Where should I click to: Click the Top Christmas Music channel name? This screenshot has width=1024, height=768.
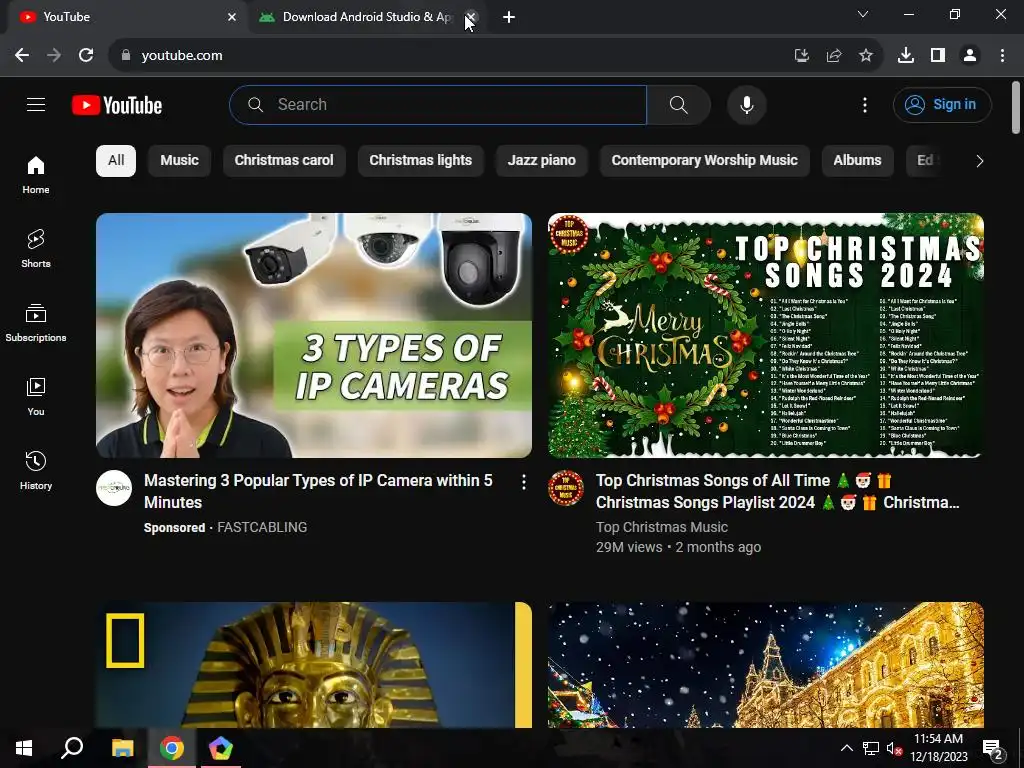tap(662, 527)
